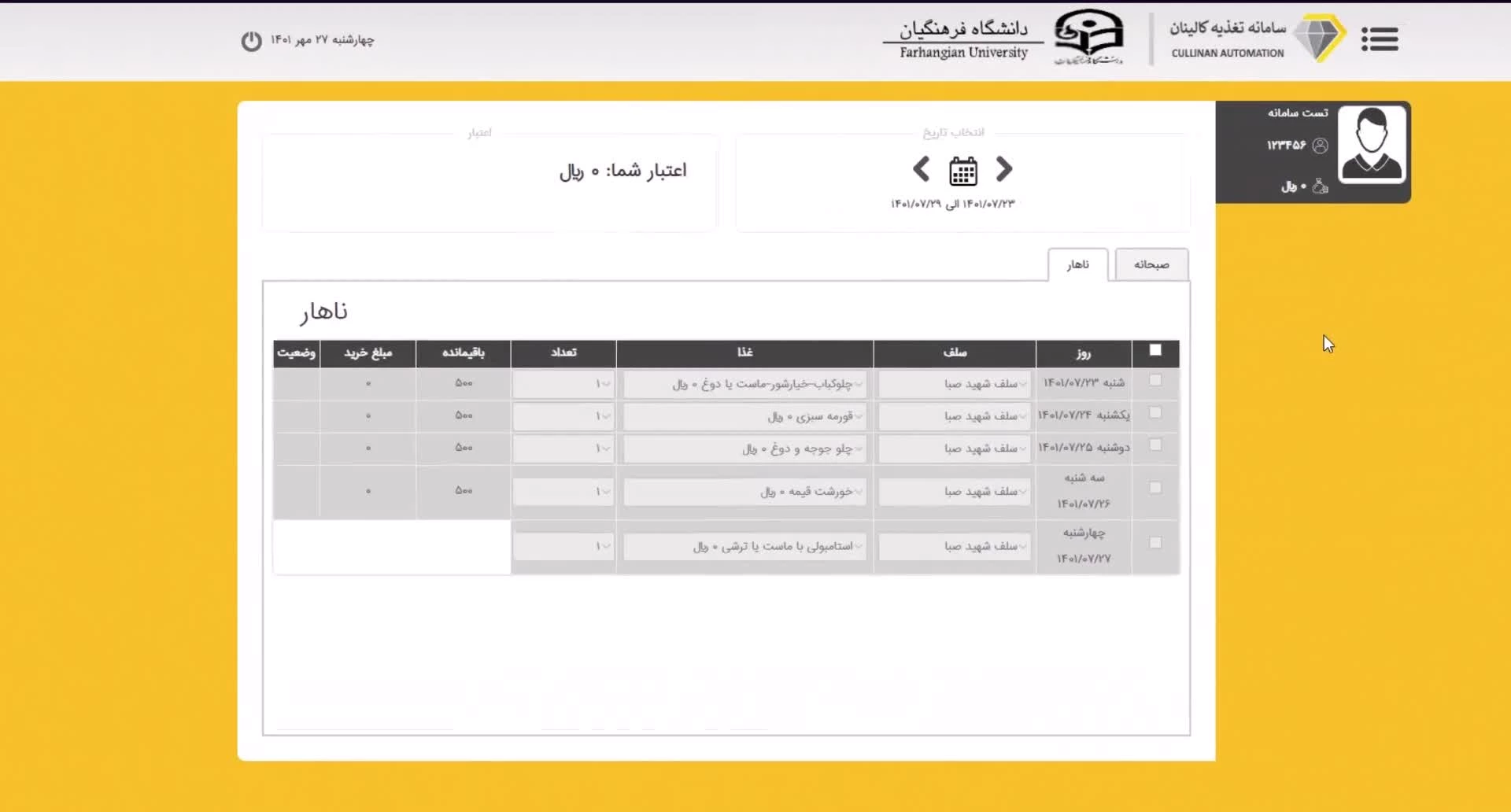
Task: Click the Cullinan diamond logo
Action: coord(1320,38)
